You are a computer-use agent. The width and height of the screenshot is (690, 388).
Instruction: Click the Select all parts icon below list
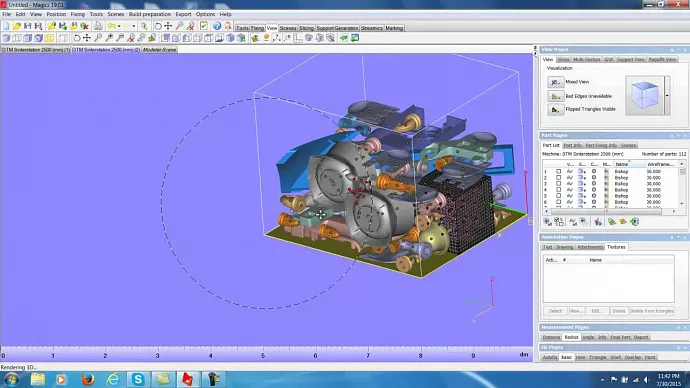pos(547,222)
